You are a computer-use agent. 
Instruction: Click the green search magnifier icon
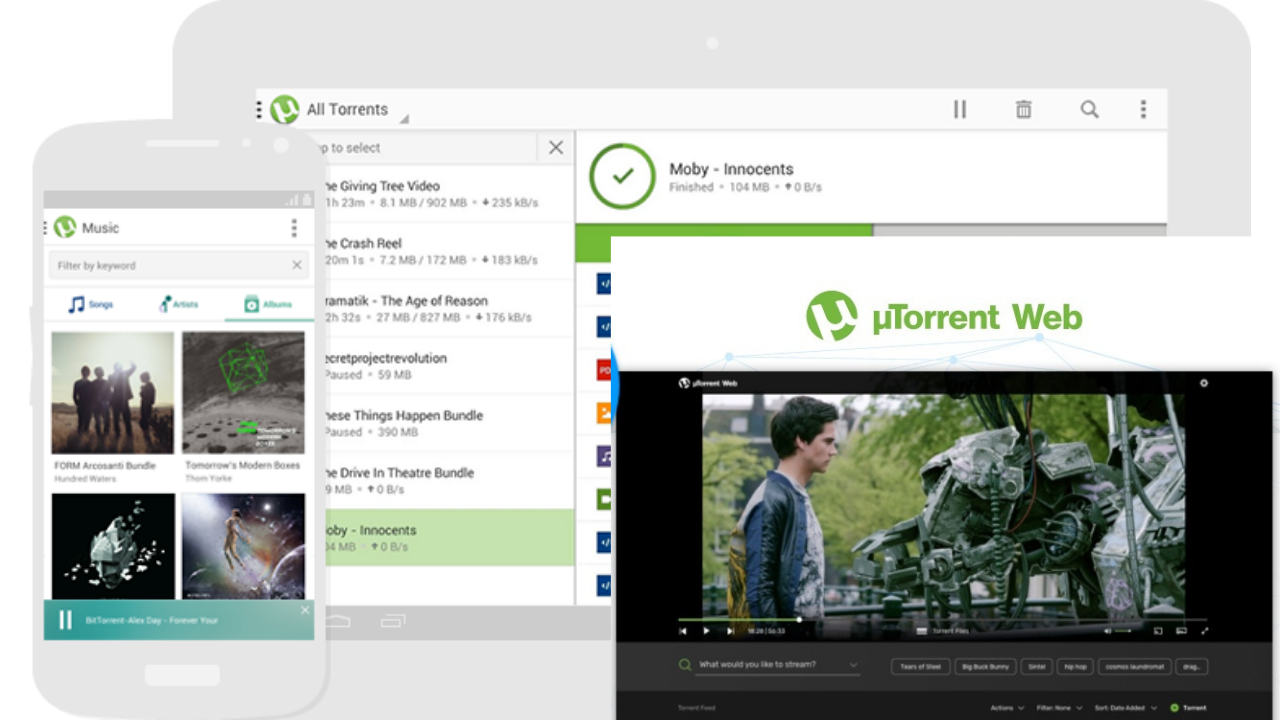coord(685,665)
